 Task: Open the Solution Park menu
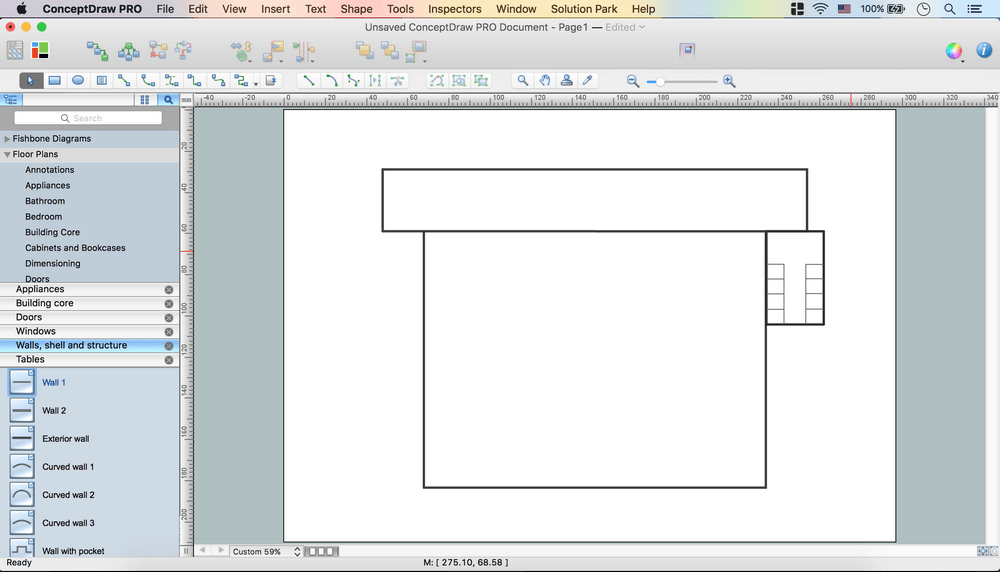pos(584,9)
